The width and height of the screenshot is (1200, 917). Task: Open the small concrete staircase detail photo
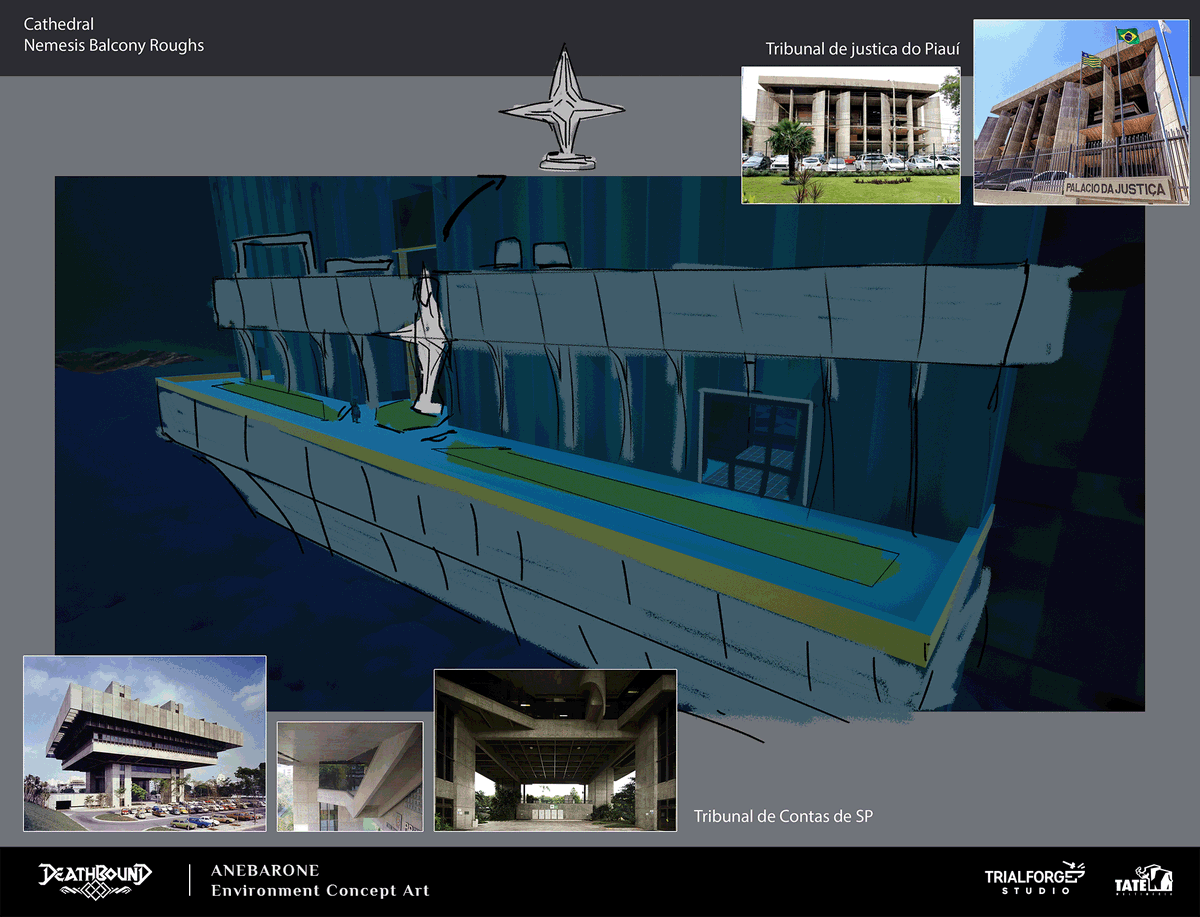click(351, 776)
